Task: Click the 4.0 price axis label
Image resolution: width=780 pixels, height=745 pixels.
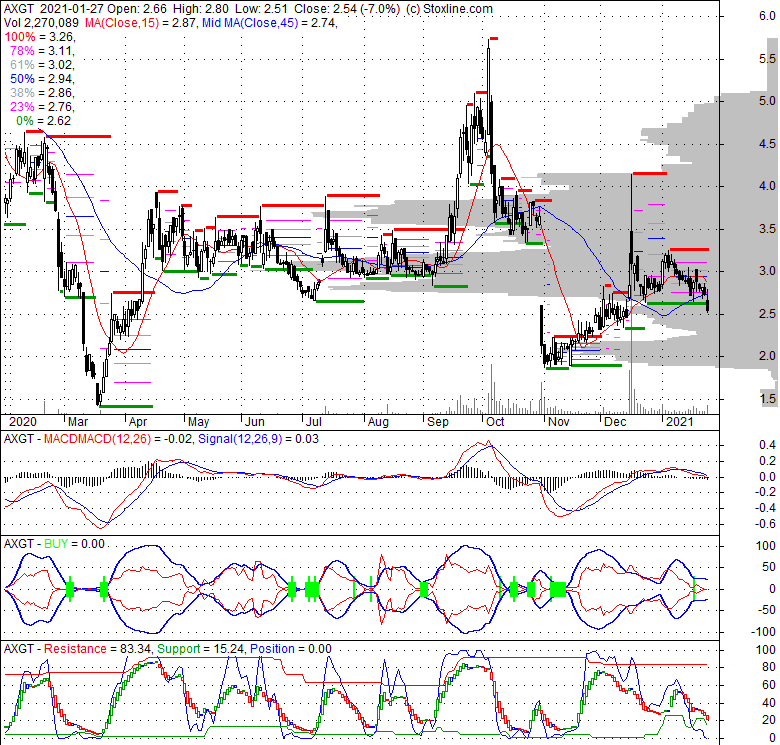Action: (767, 186)
